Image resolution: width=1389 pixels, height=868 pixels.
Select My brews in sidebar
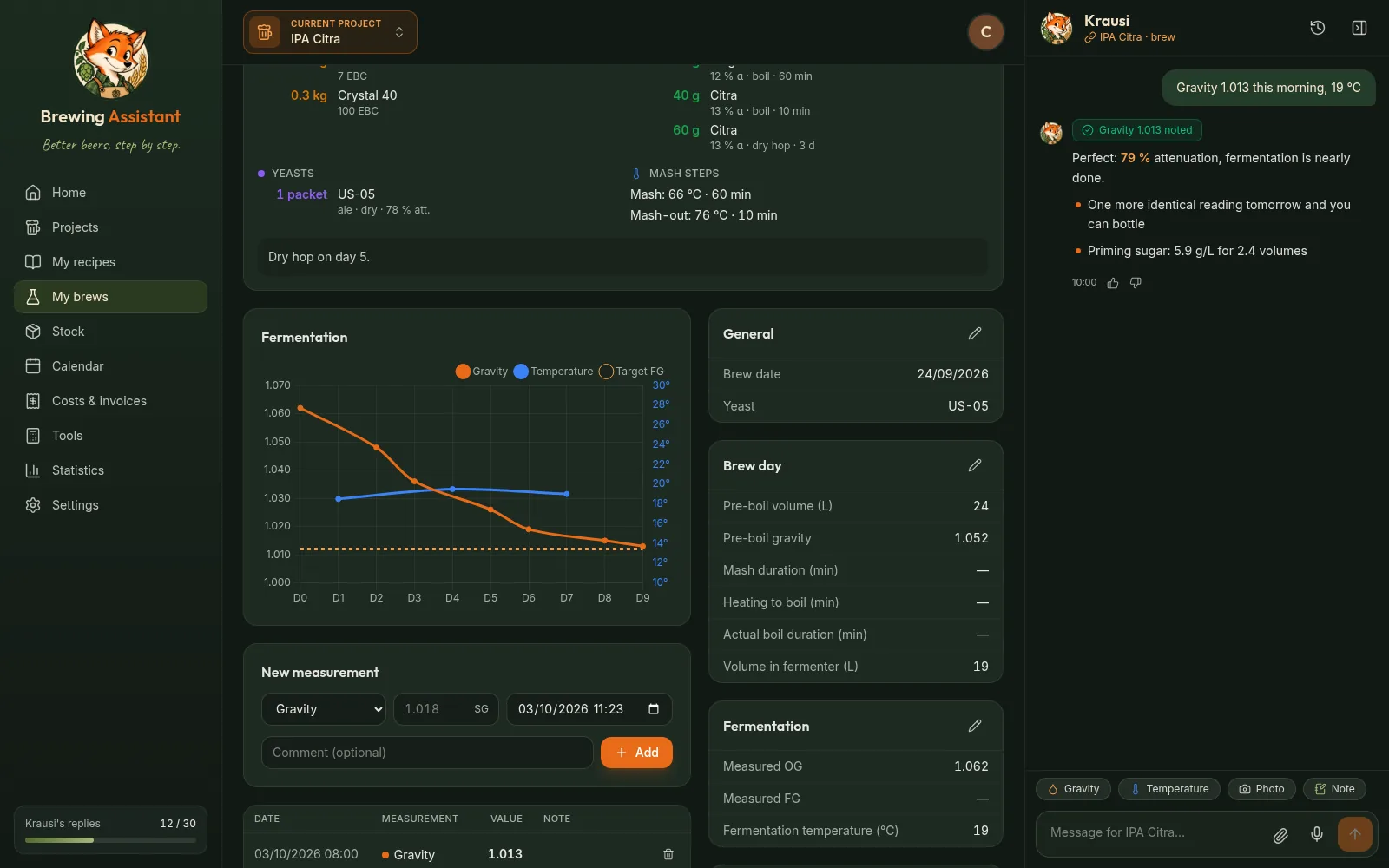click(111, 297)
